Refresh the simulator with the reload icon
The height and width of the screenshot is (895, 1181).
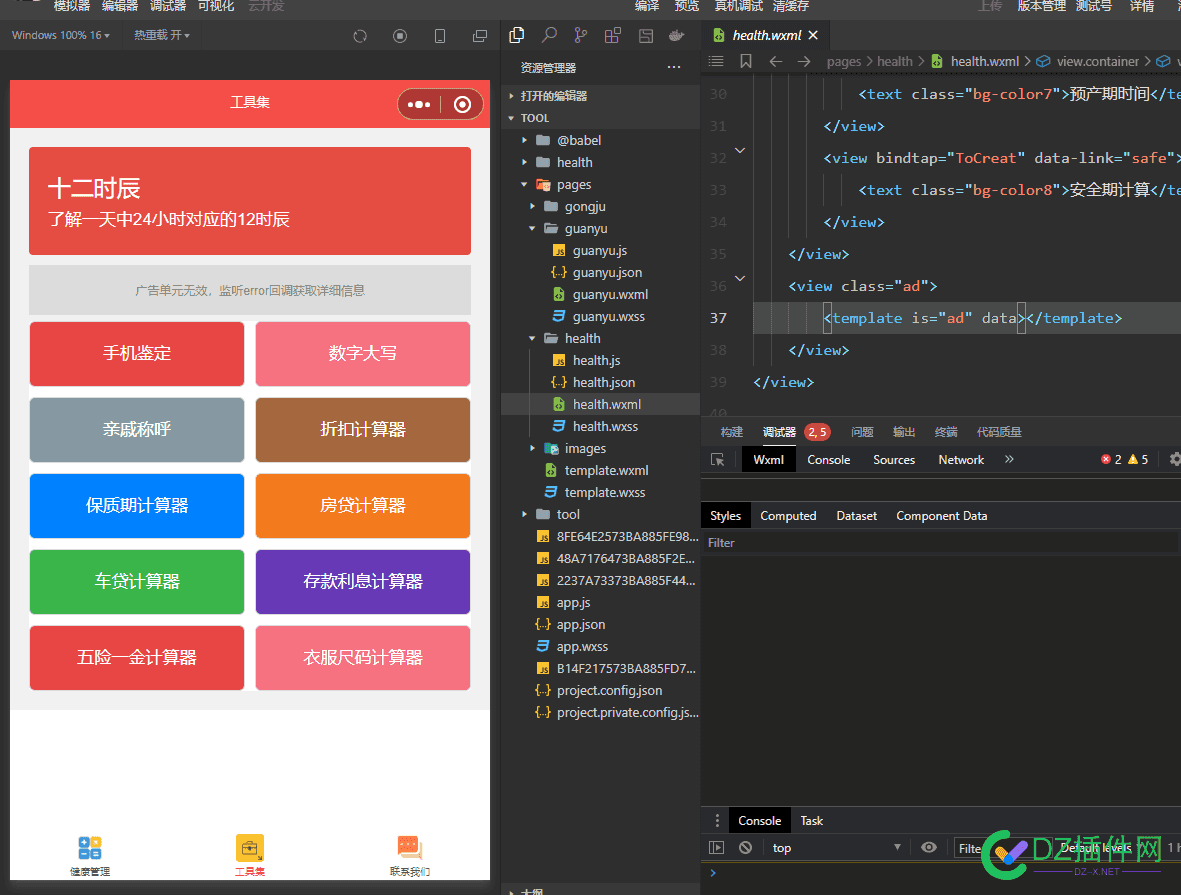coord(360,35)
